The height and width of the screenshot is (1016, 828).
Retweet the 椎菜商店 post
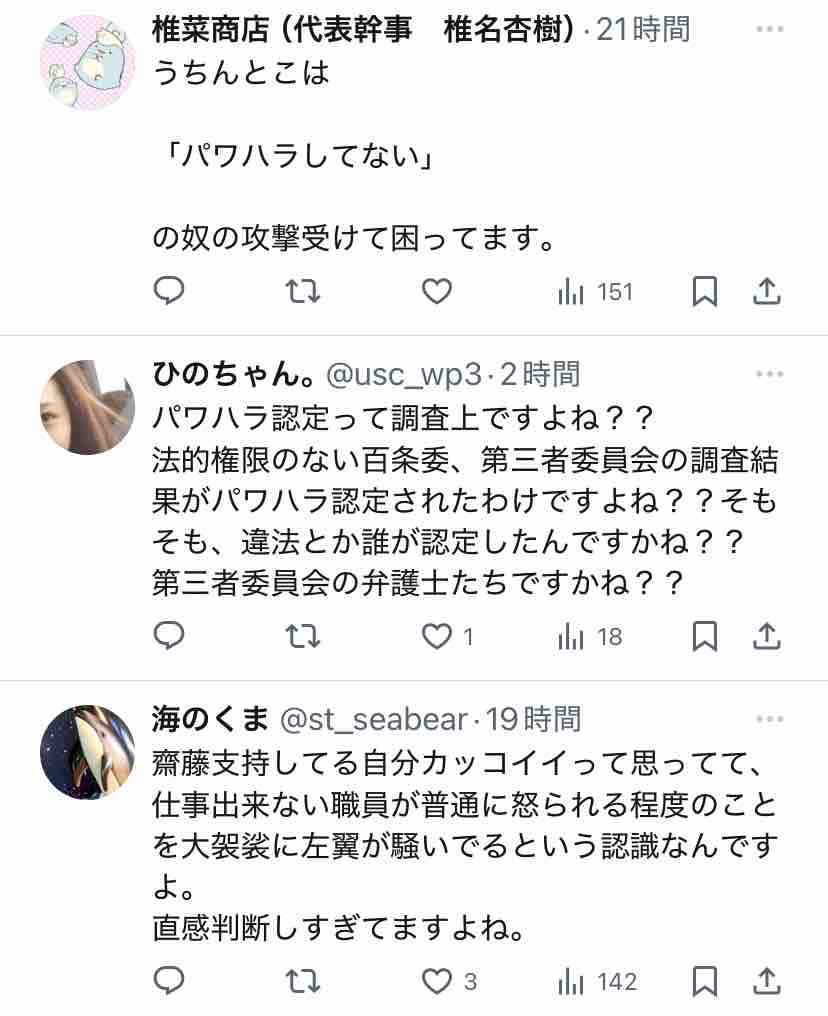point(303,291)
